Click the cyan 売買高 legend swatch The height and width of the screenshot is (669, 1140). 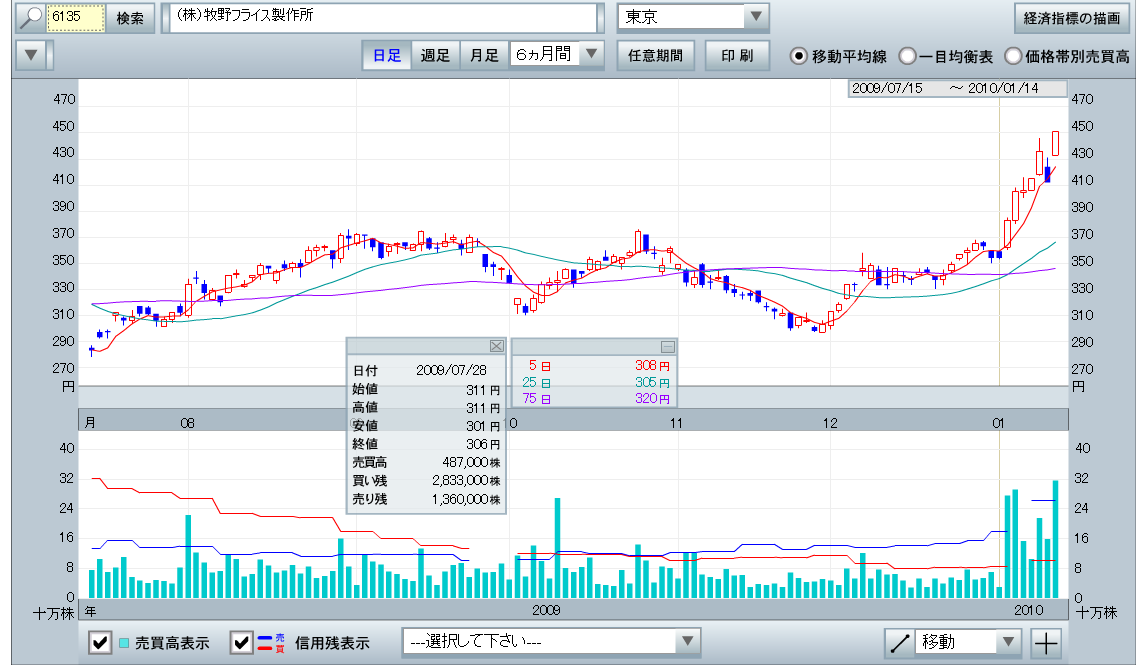[x=125, y=643]
